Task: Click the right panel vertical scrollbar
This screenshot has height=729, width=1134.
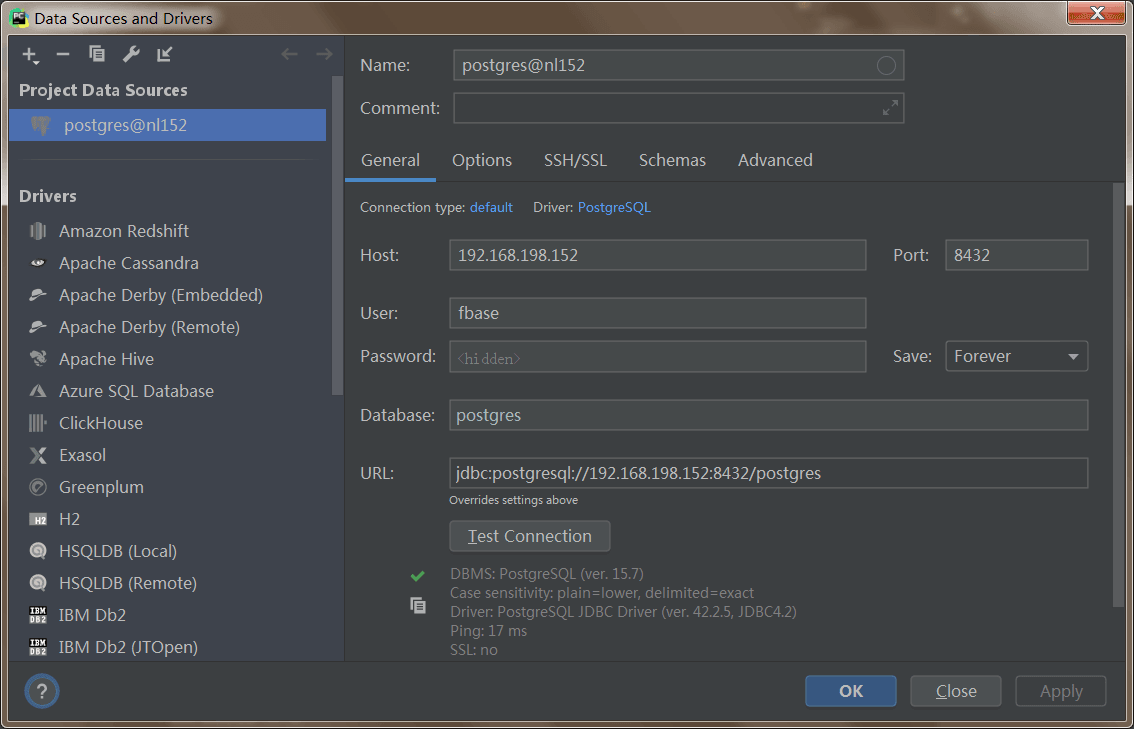Action: tap(1119, 394)
